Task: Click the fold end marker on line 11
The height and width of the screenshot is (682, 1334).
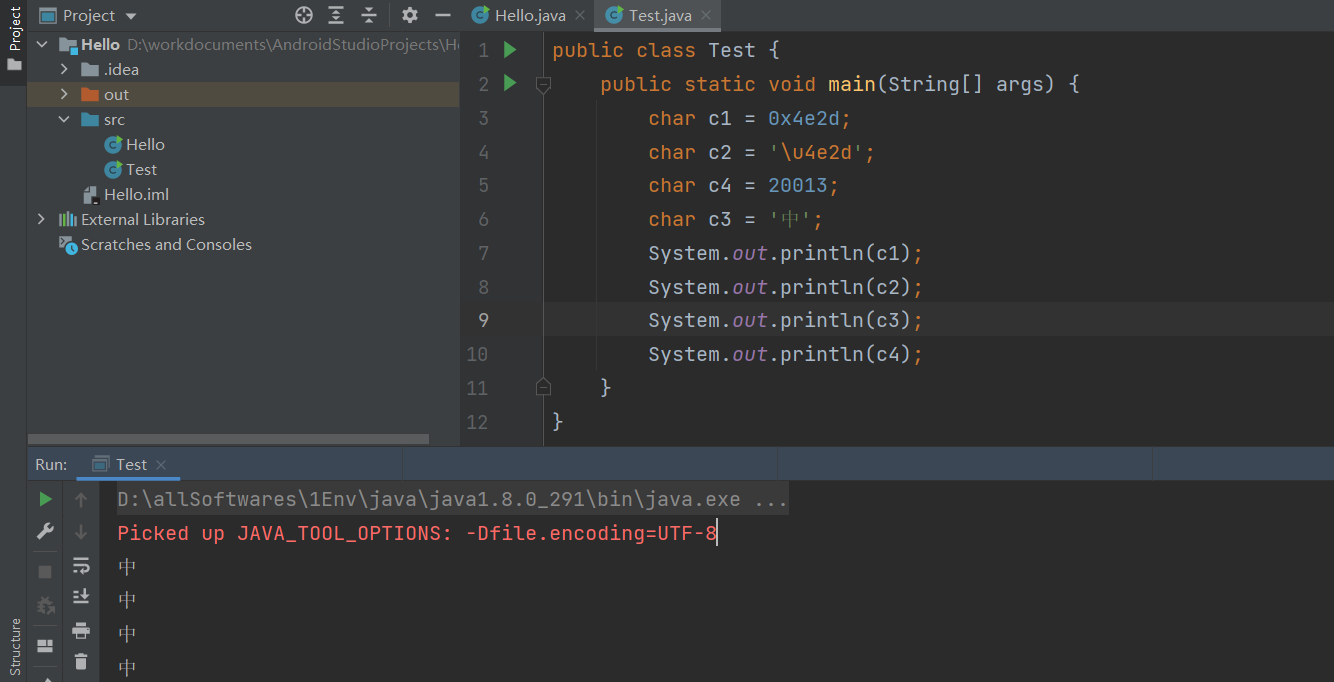Action: click(x=543, y=387)
